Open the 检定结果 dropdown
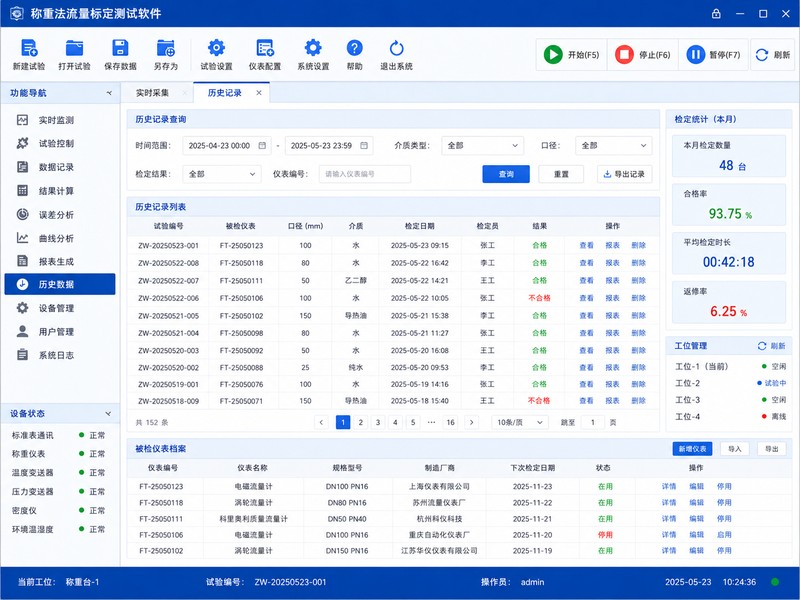The height and width of the screenshot is (600, 800). [222, 174]
